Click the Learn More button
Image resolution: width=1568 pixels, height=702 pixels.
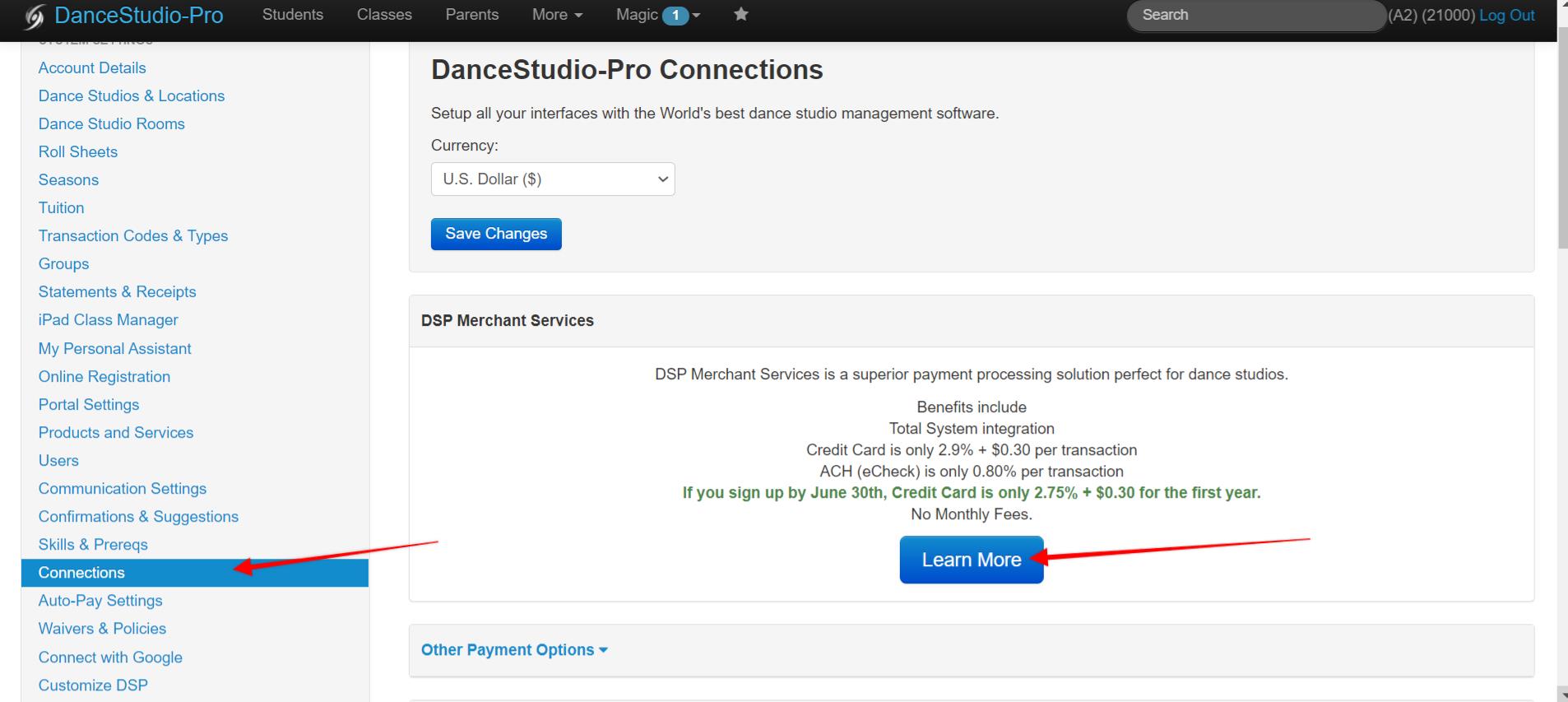(x=972, y=560)
